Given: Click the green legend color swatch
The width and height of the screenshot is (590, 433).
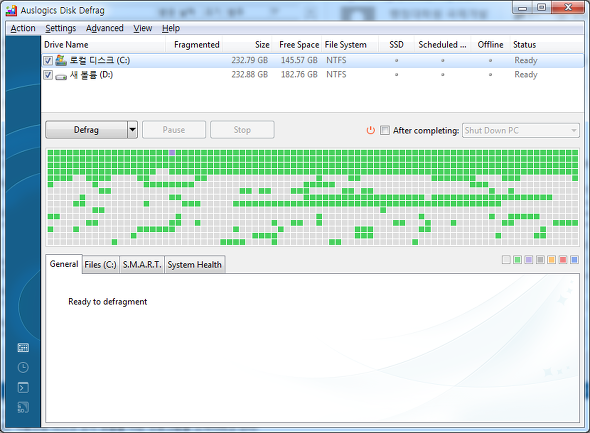Looking at the screenshot, I should point(517,260).
